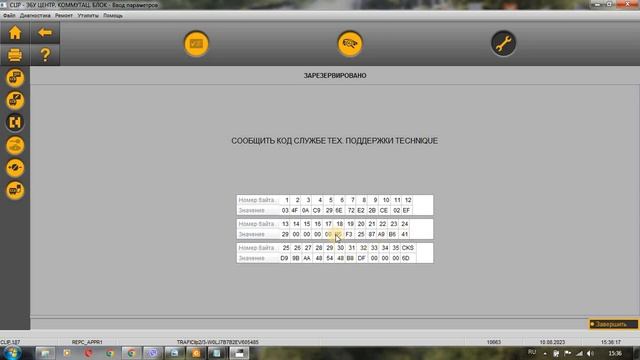Open the sidebar car icon
The width and height of the screenshot is (640, 360).
tap(15, 145)
